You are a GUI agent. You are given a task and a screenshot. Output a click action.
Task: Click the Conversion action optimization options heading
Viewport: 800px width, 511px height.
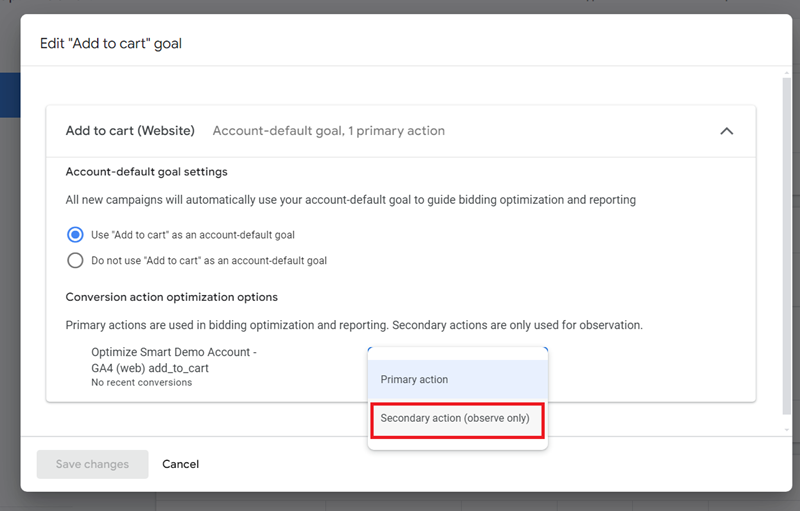(171, 297)
